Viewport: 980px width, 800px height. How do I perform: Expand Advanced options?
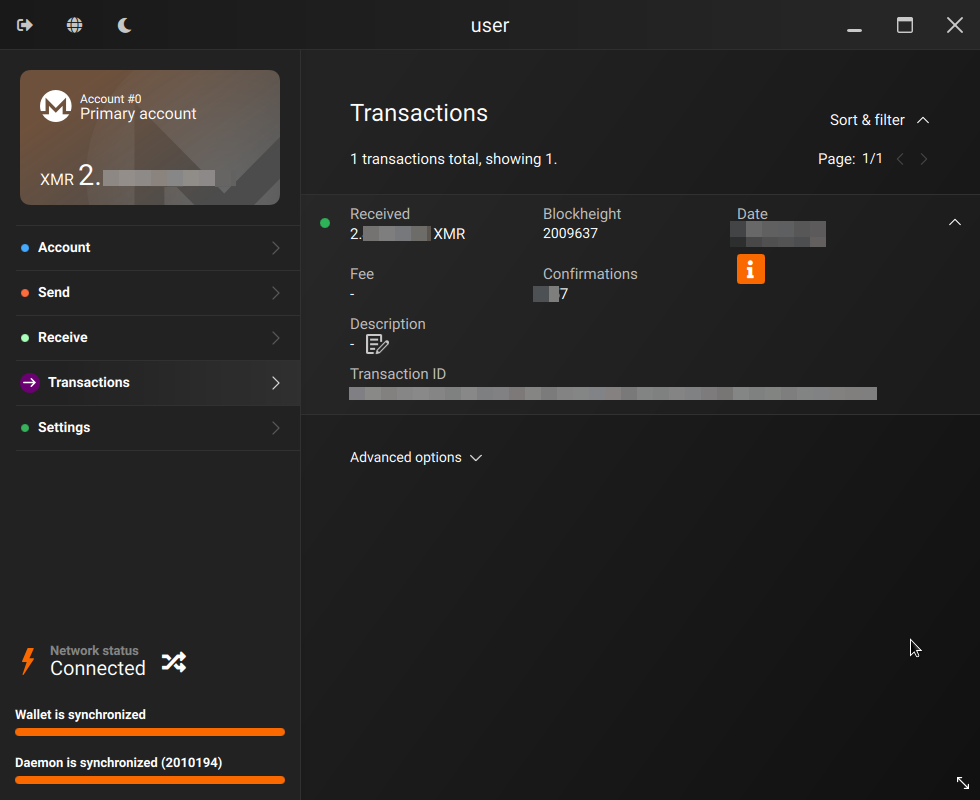[x=416, y=457]
